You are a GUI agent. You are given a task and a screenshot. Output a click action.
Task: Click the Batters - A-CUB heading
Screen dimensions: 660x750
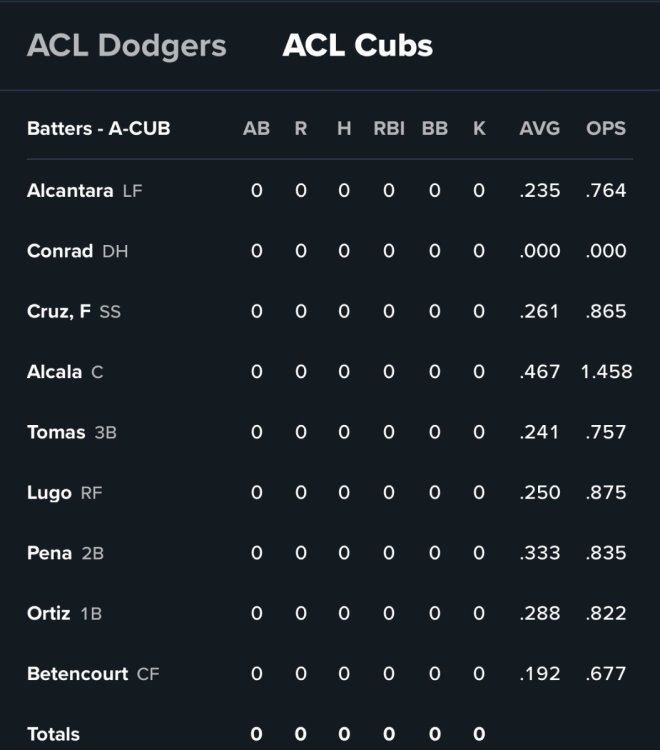99,128
